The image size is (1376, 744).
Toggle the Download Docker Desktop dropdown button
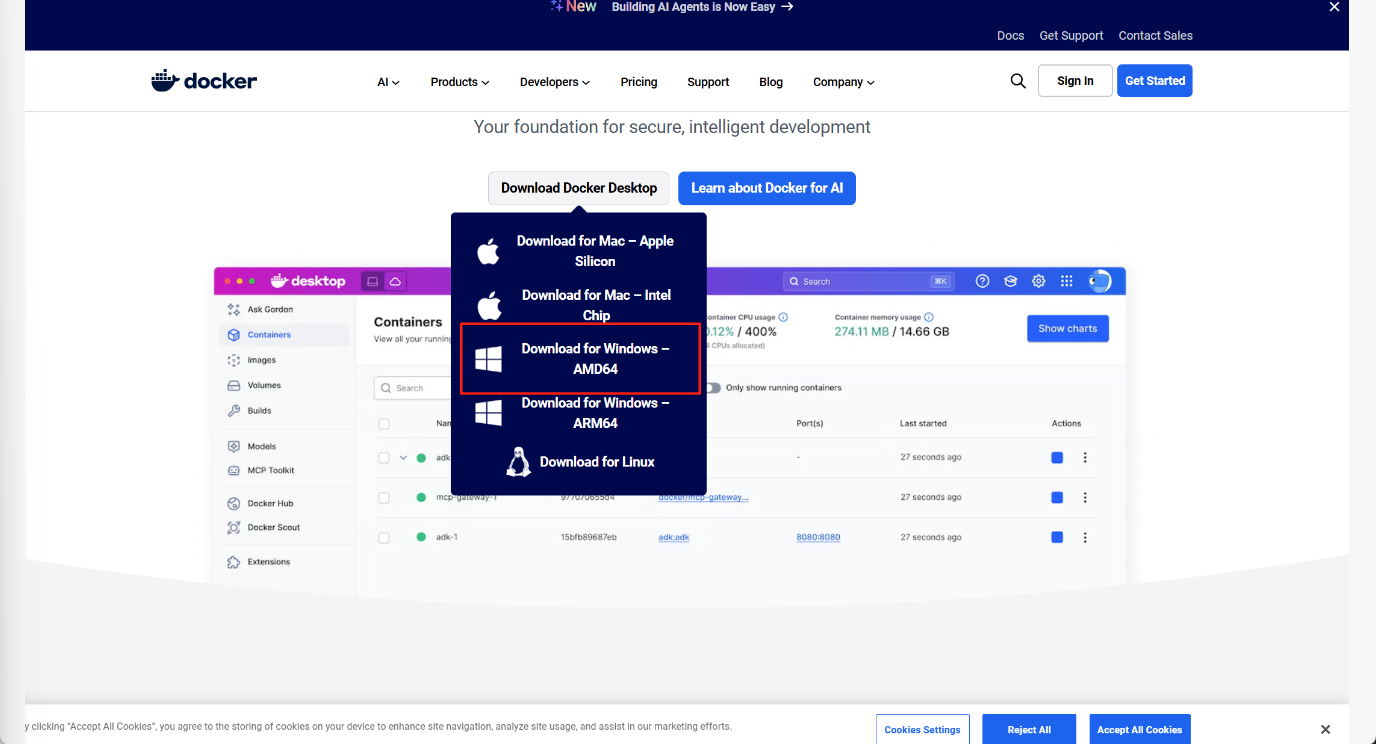click(x=579, y=188)
